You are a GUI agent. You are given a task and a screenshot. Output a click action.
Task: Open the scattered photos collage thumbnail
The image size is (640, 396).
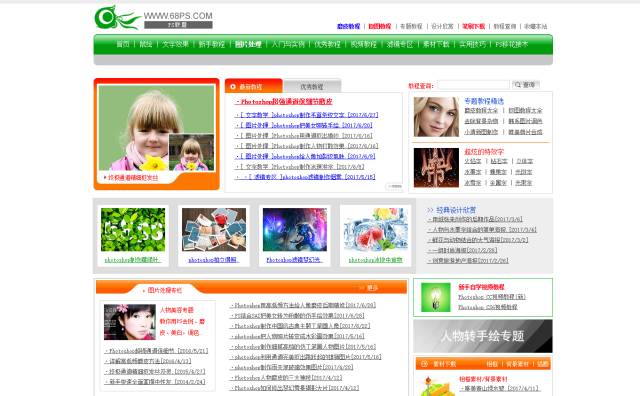tap(214, 229)
